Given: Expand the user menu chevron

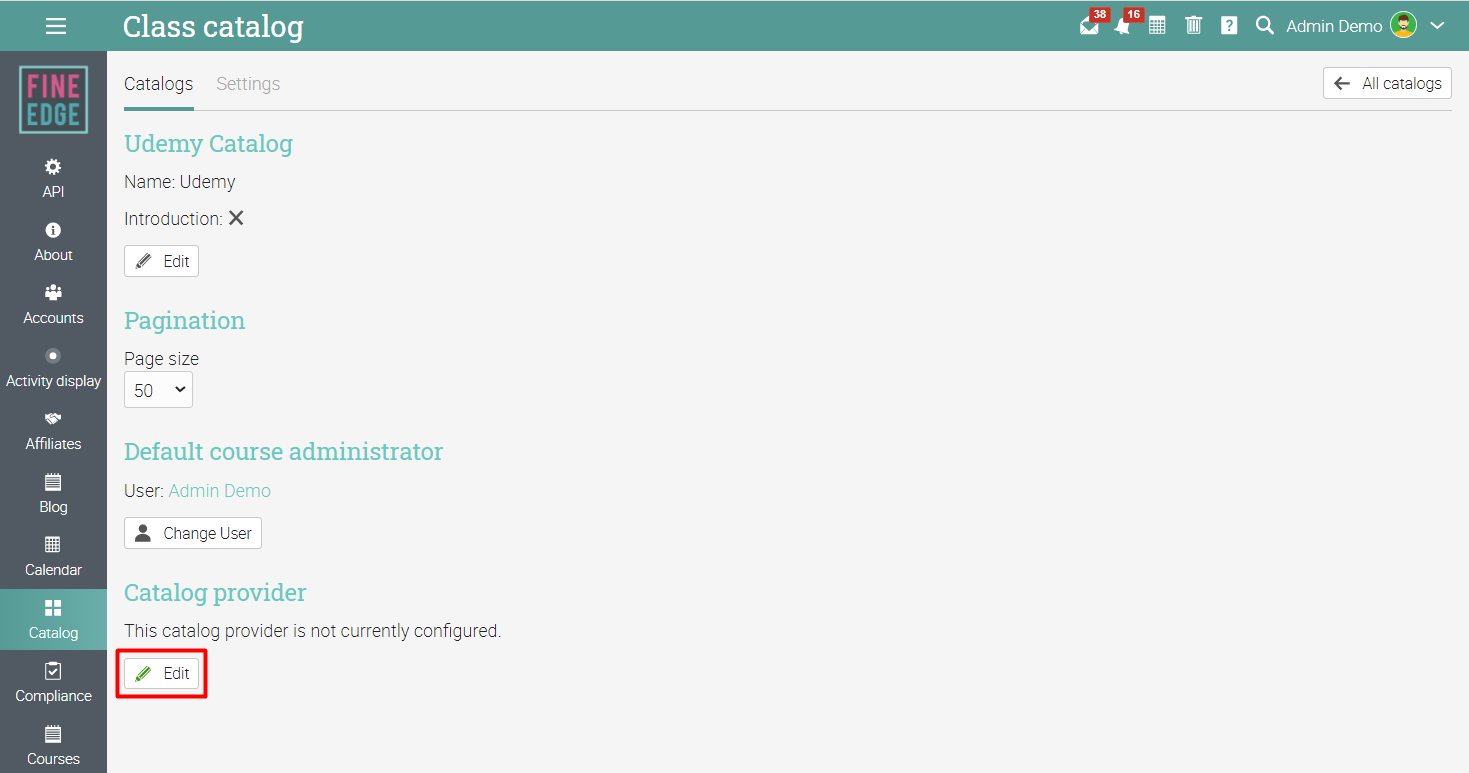Looking at the screenshot, I should (x=1438, y=26).
